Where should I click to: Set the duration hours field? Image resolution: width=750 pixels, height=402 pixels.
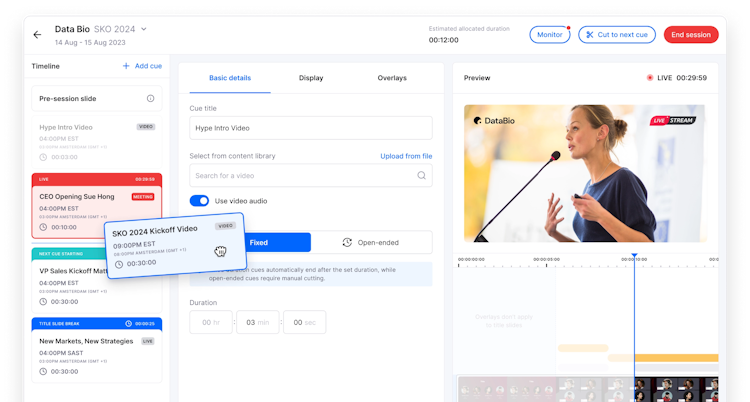click(x=211, y=322)
